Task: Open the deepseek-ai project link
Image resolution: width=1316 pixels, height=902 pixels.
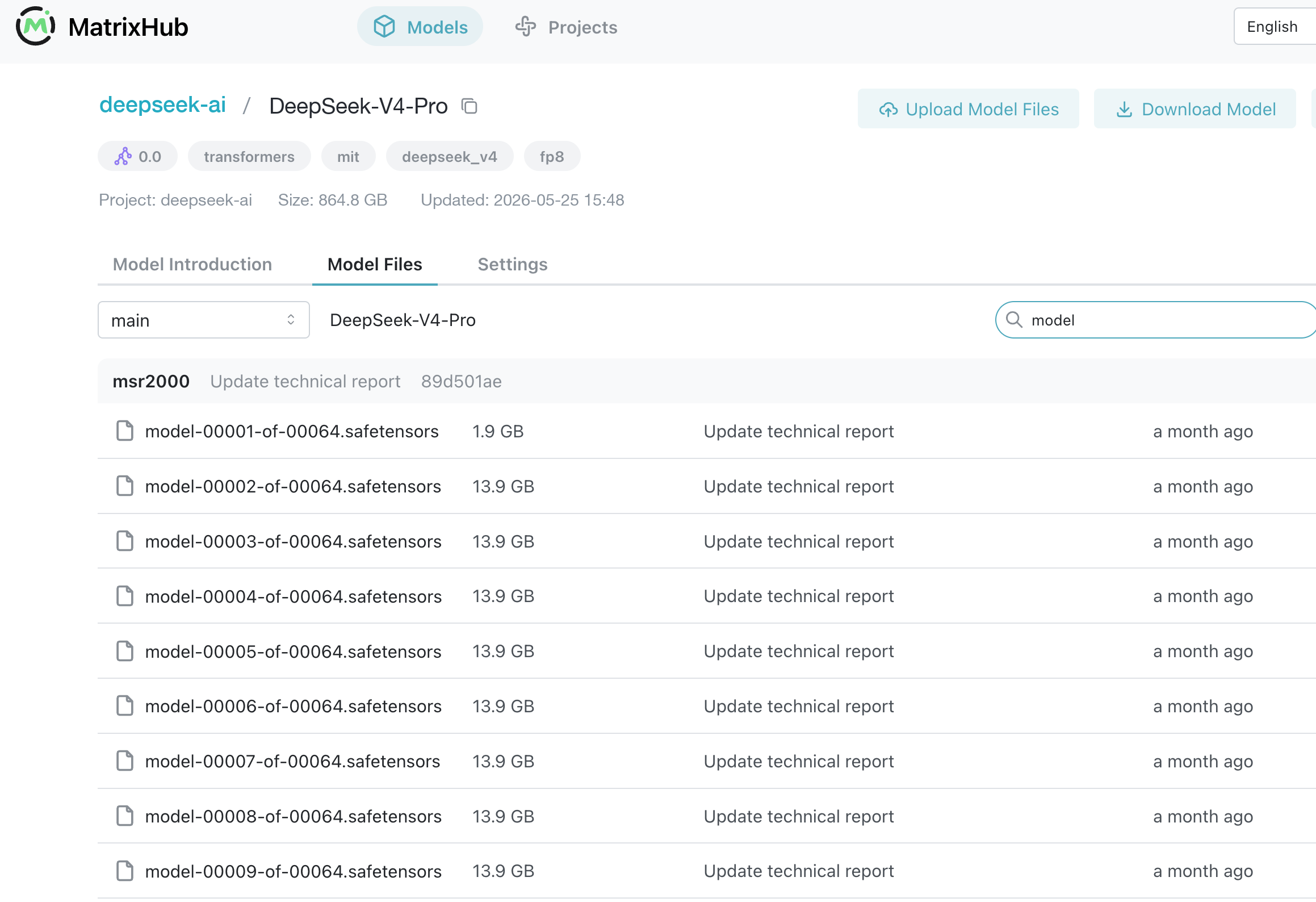Action: (x=163, y=105)
